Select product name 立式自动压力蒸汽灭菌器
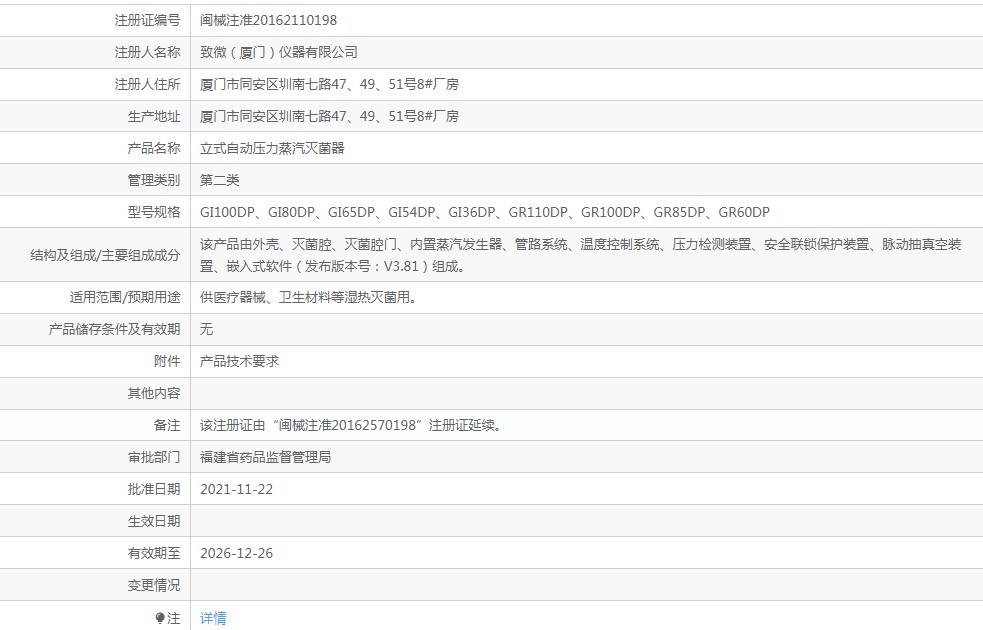Screen dimensions: 983x630 [x=272, y=148]
